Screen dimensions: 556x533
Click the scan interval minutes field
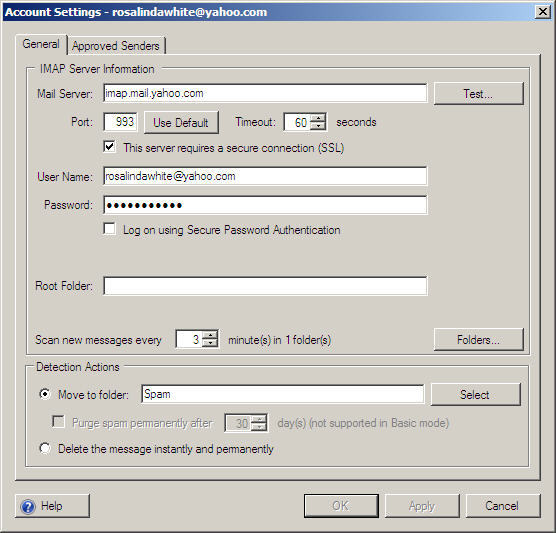click(189, 339)
